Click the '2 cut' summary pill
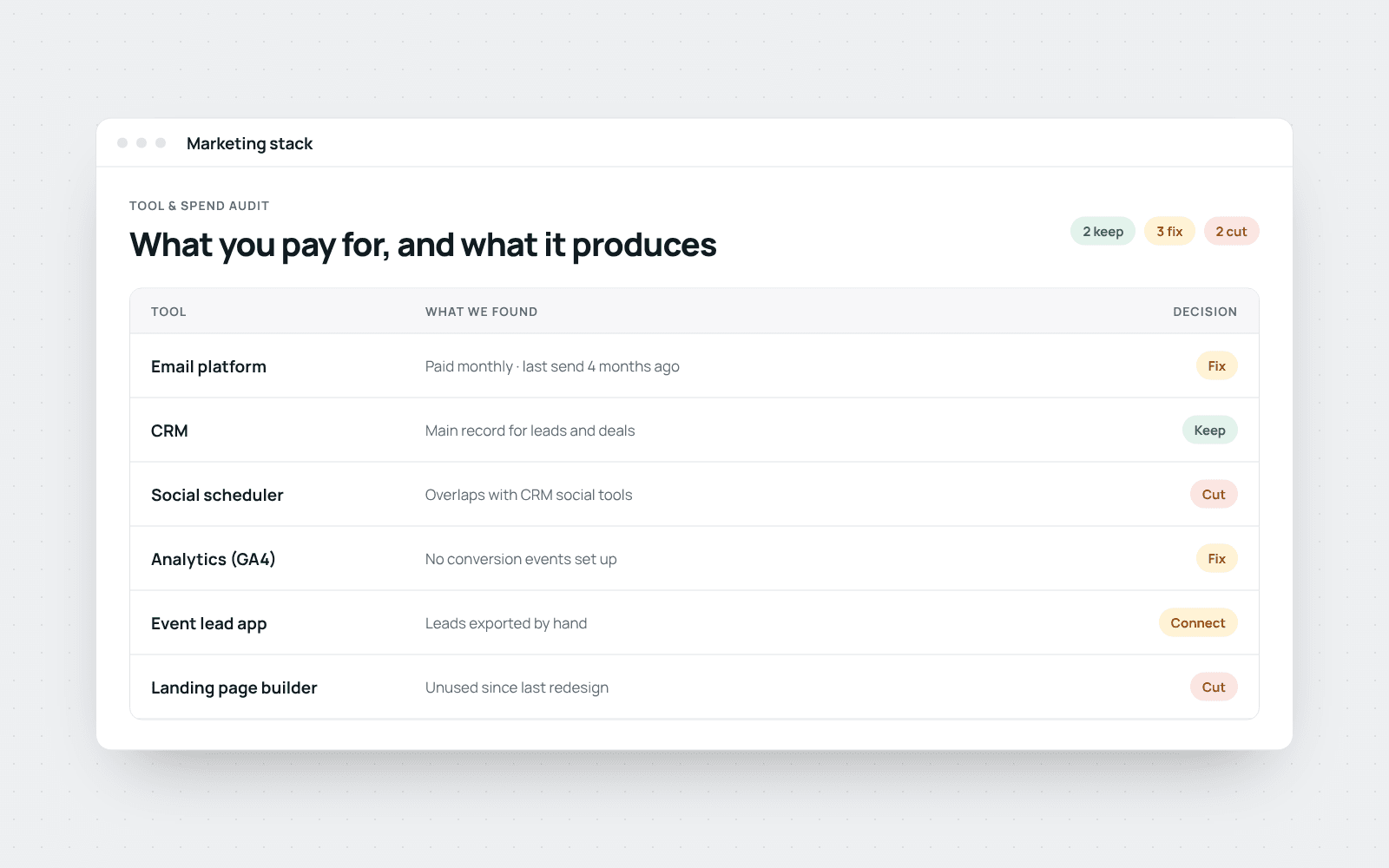The width and height of the screenshot is (1389, 868). [x=1231, y=231]
